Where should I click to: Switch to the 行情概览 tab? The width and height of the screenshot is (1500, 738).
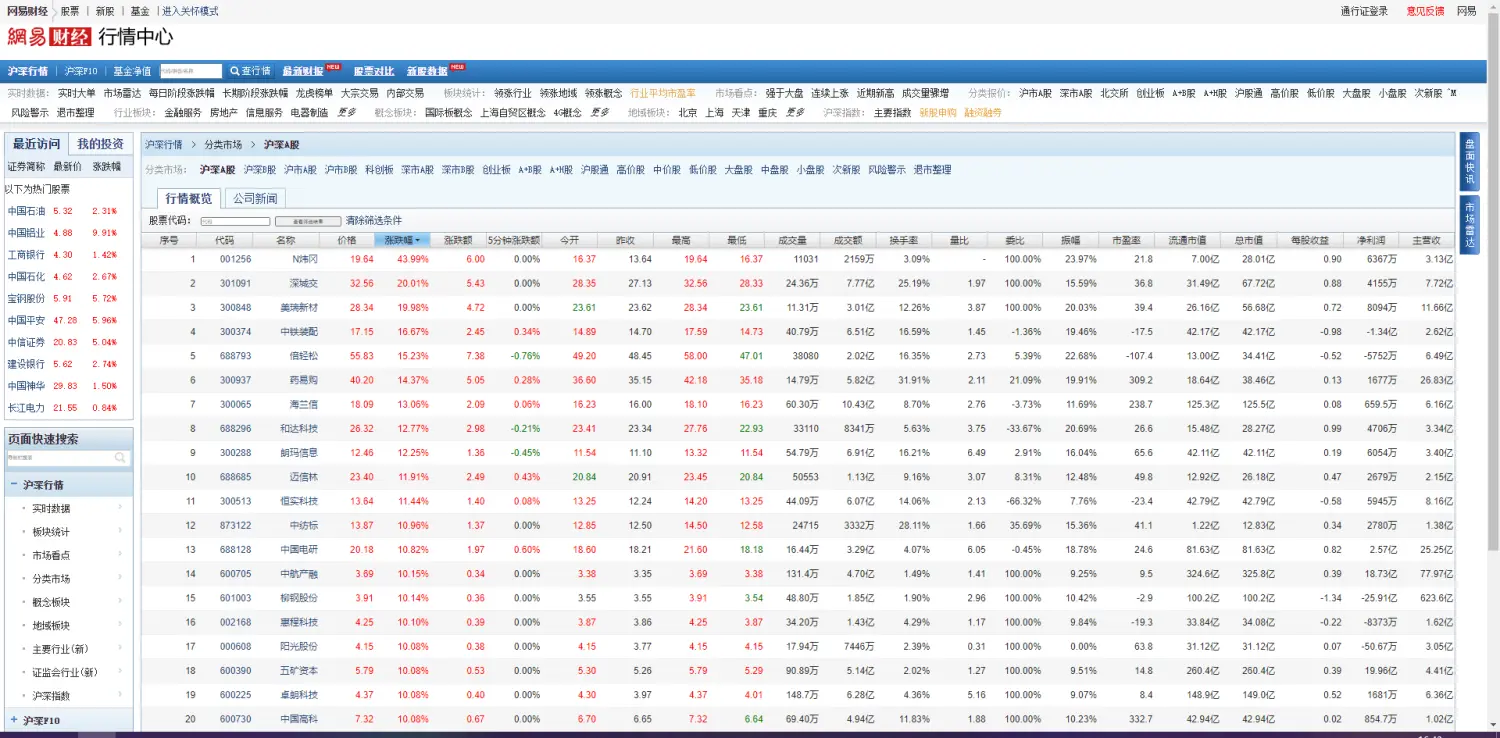tap(188, 198)
